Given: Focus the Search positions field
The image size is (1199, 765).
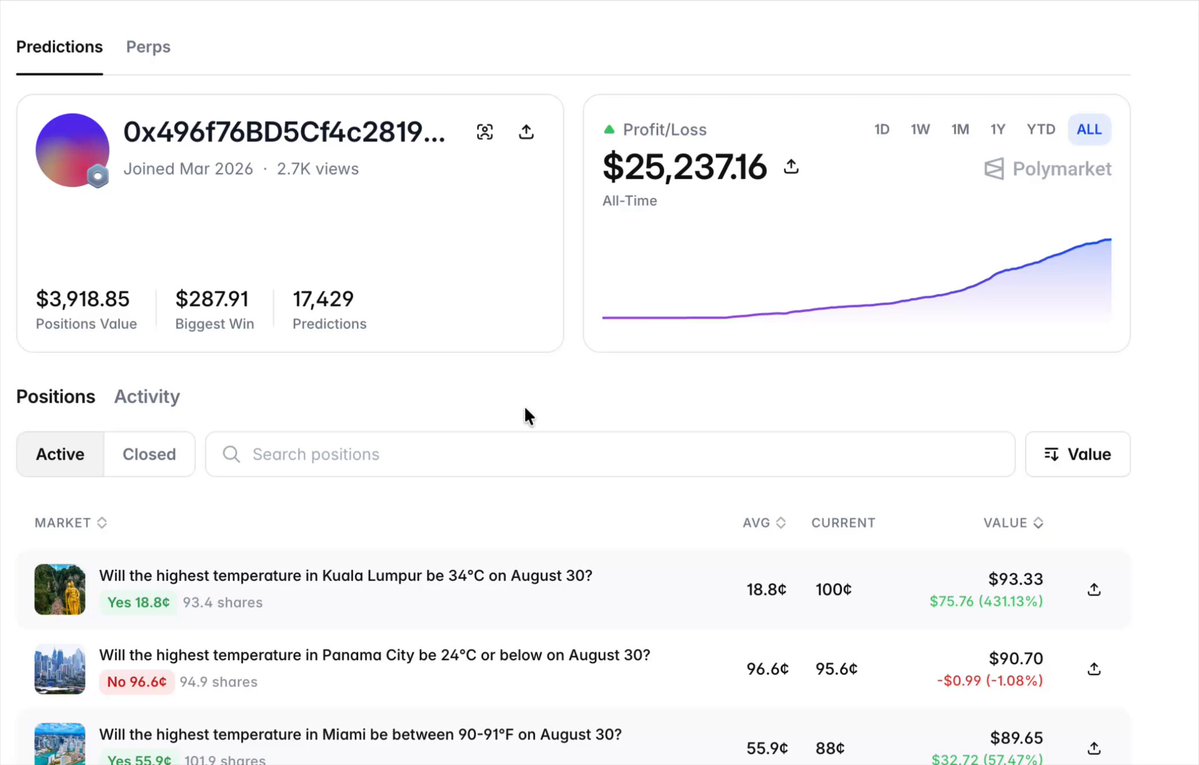Looking at the screenshot, I should pos(610,454).
